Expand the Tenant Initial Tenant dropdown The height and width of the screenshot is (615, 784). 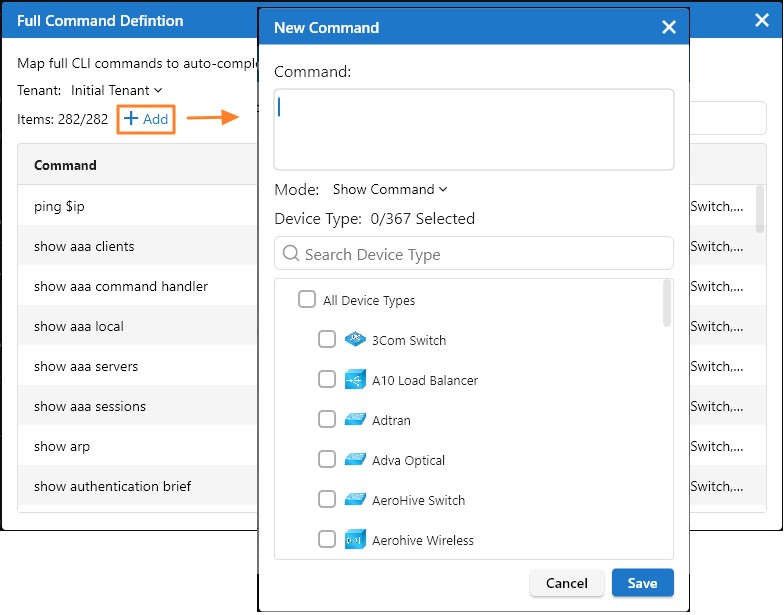(x=116, y=90)
